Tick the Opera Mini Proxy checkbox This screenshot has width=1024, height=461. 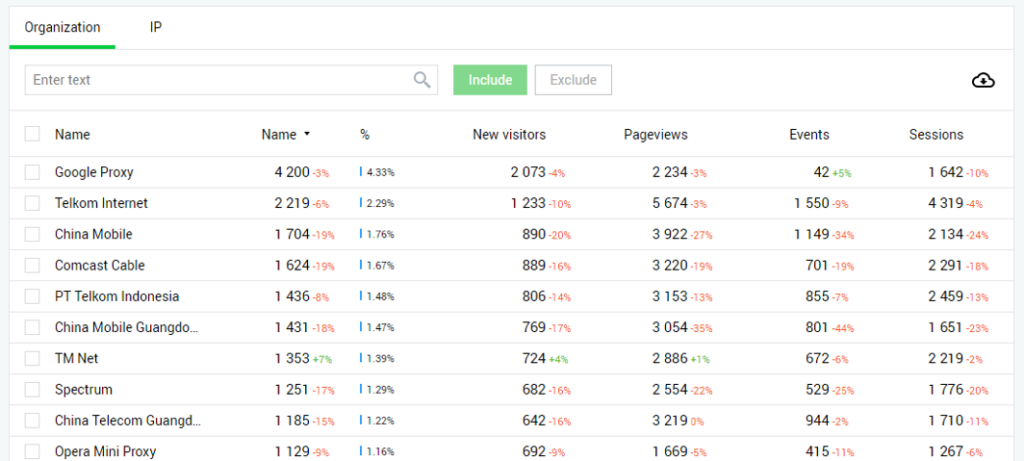coord(32,451)
